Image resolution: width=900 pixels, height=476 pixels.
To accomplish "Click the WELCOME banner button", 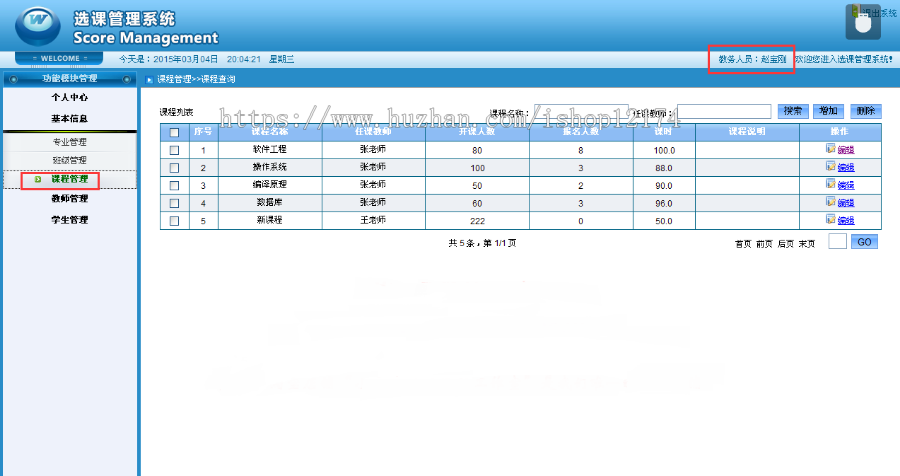I will [59, 59].
